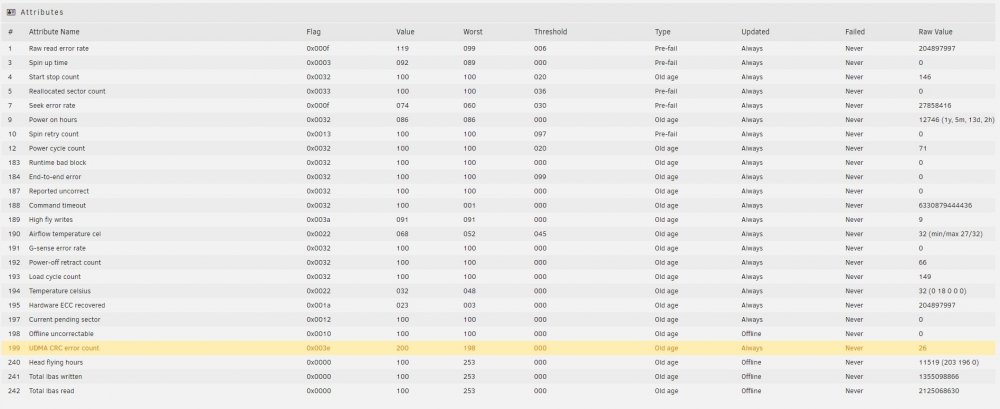
Task: Click the power-off retract raw value 66
Action: click(x=923, y=262)
